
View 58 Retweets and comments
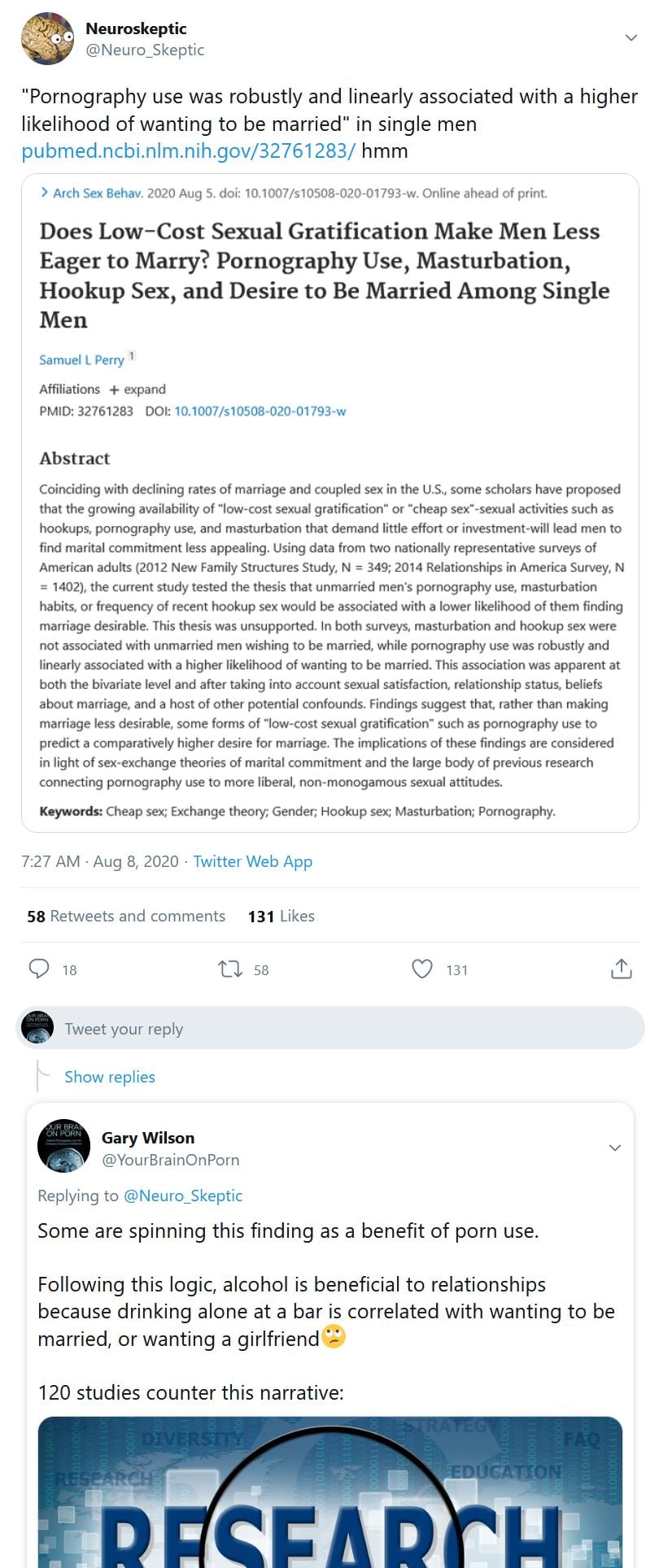[x=126, y=916]
